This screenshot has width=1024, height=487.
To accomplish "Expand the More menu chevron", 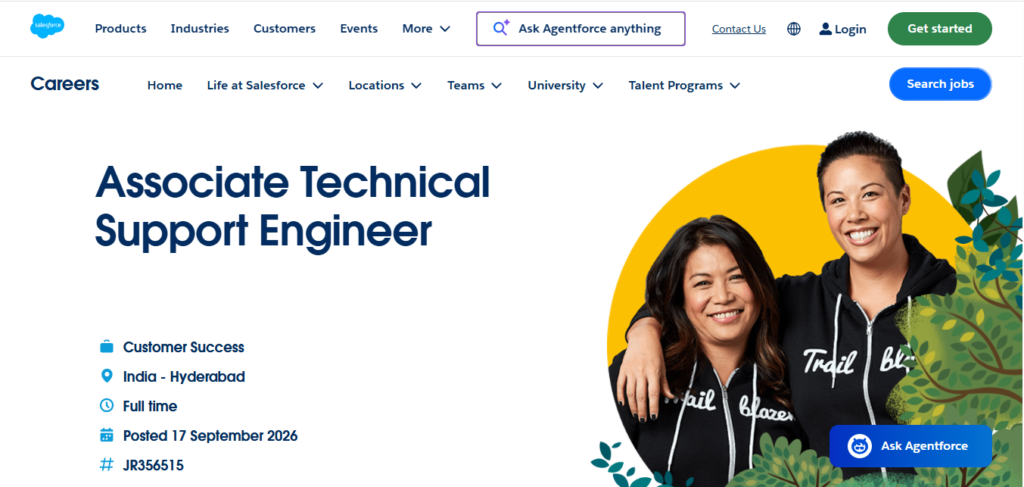I will (445, 29).
